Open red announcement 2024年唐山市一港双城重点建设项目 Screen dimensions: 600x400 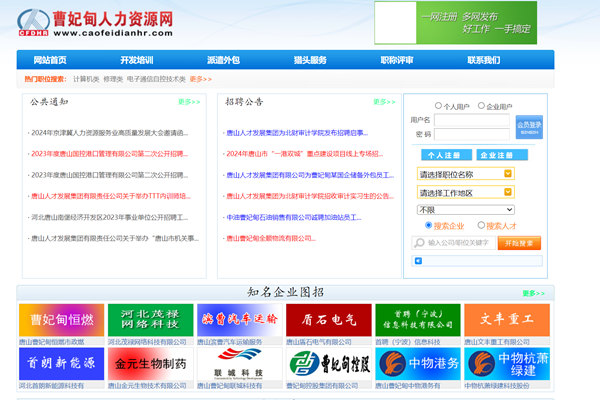[x=305, y=154]
